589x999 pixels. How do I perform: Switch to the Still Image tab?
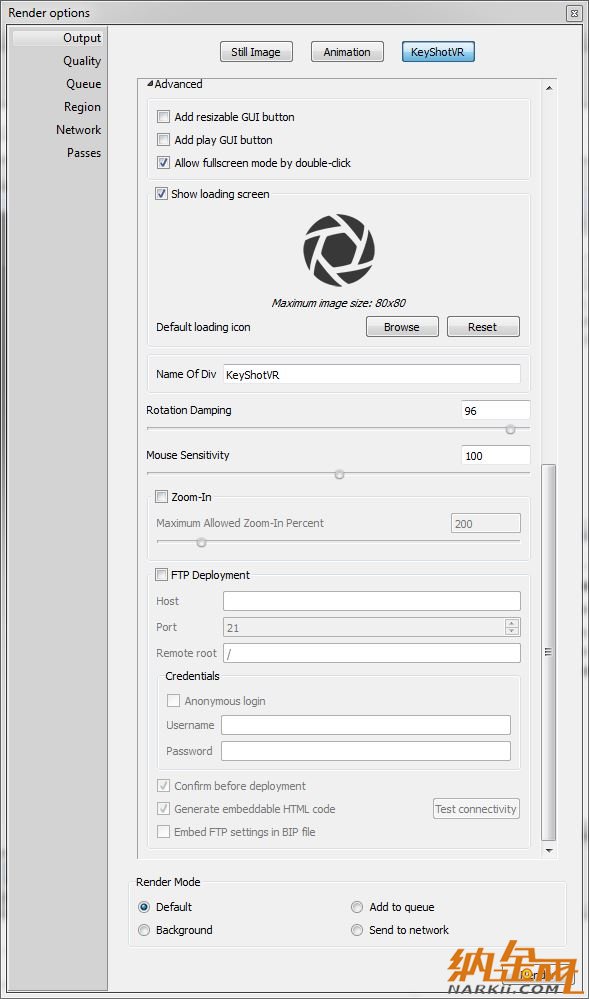click(x=256, y=52)
